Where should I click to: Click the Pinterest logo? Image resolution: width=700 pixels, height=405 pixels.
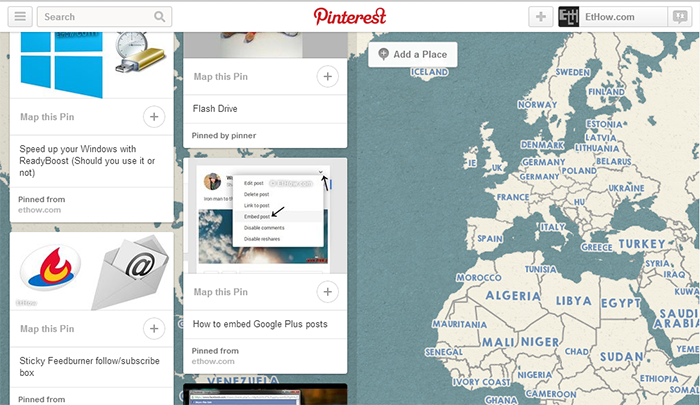coord(350,17)
